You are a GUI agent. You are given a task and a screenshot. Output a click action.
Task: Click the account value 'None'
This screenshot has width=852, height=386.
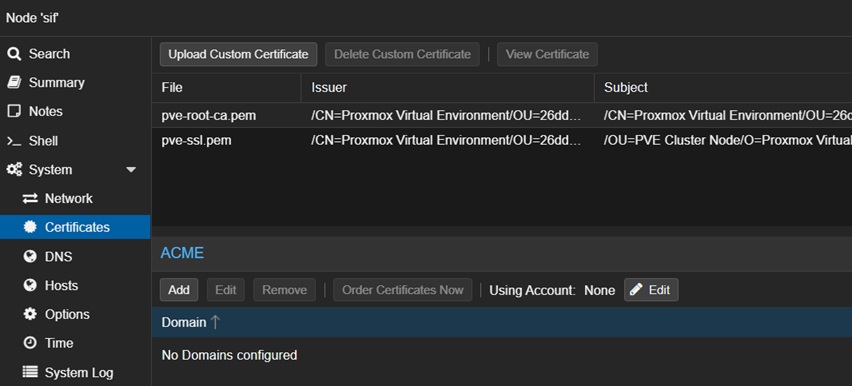(599, 290)
